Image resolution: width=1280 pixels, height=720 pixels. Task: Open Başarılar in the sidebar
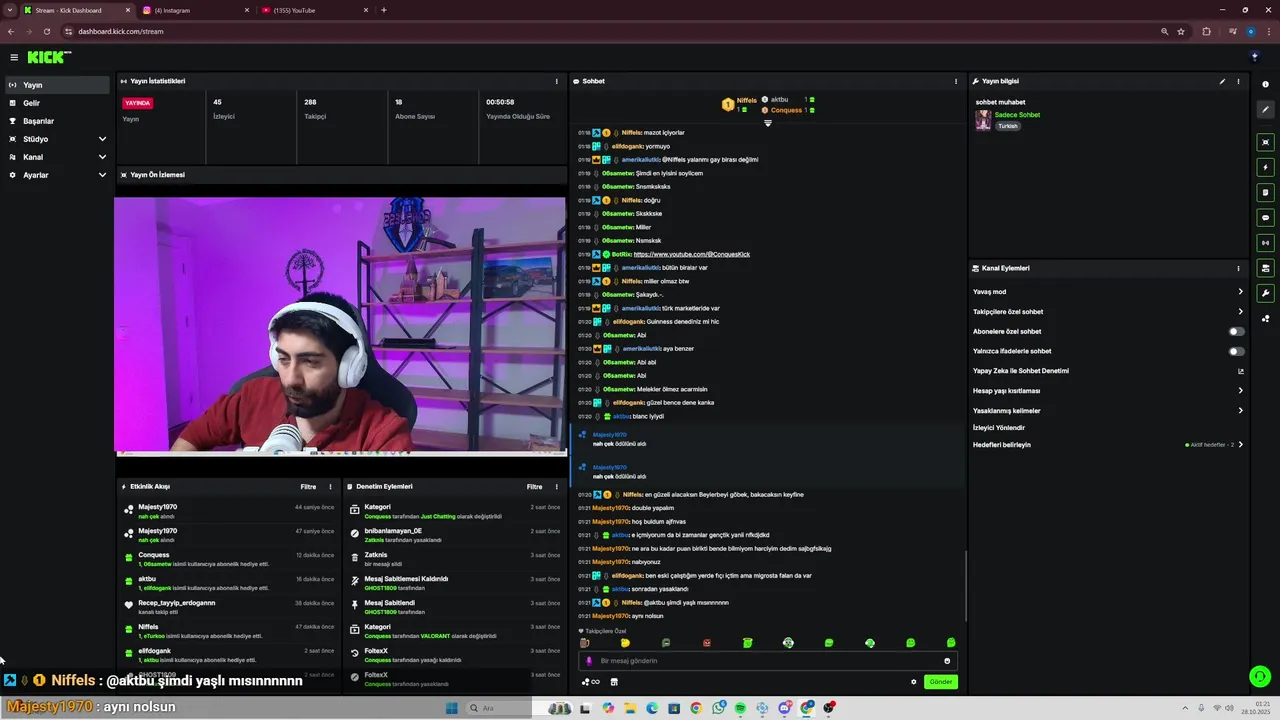(x=58, y=121)
